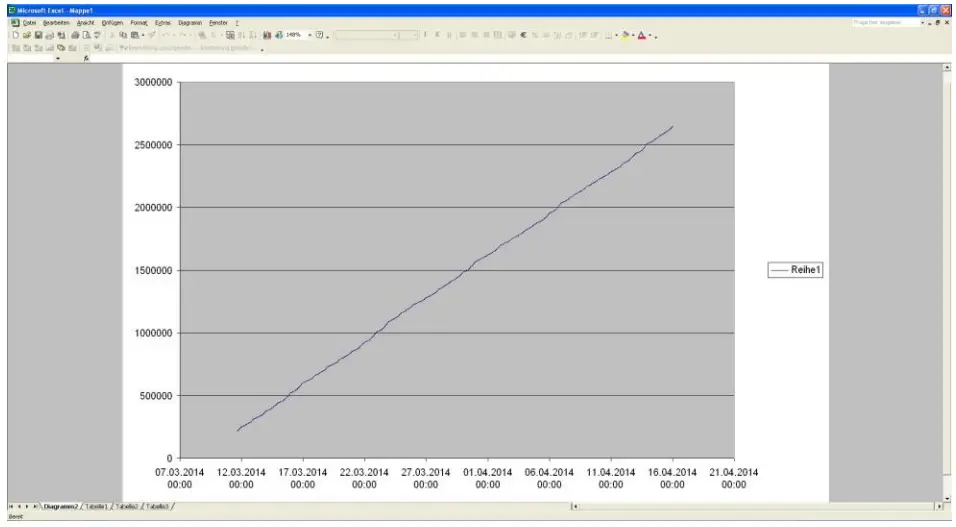Click the Copy icon
This screenshot has width=956, height=527.
point(123,35)
